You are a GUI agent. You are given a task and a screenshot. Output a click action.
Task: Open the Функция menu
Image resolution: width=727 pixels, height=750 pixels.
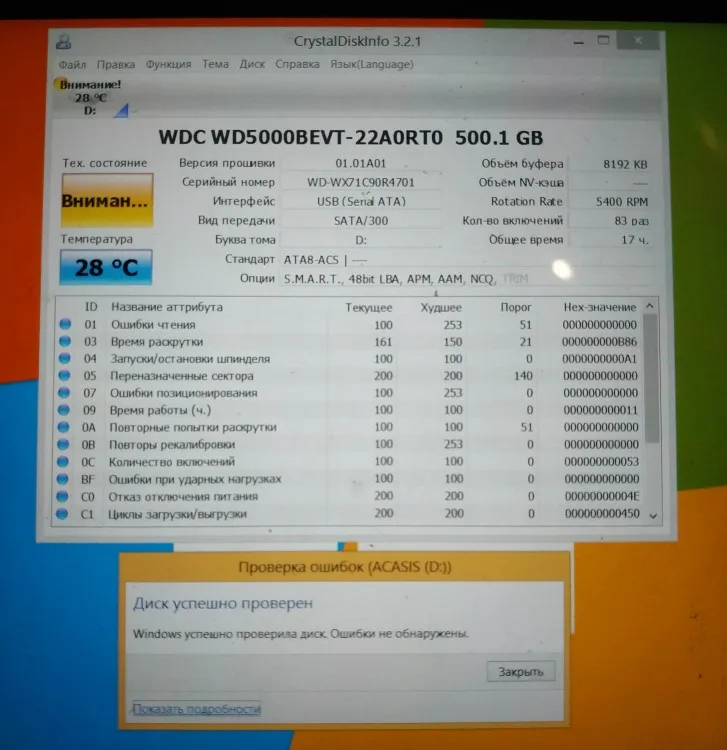(168, 65)
